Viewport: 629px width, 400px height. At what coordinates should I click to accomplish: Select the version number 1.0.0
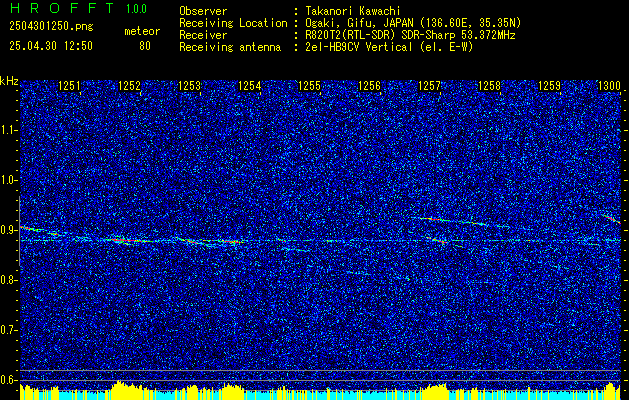click(x=136, y=9)
